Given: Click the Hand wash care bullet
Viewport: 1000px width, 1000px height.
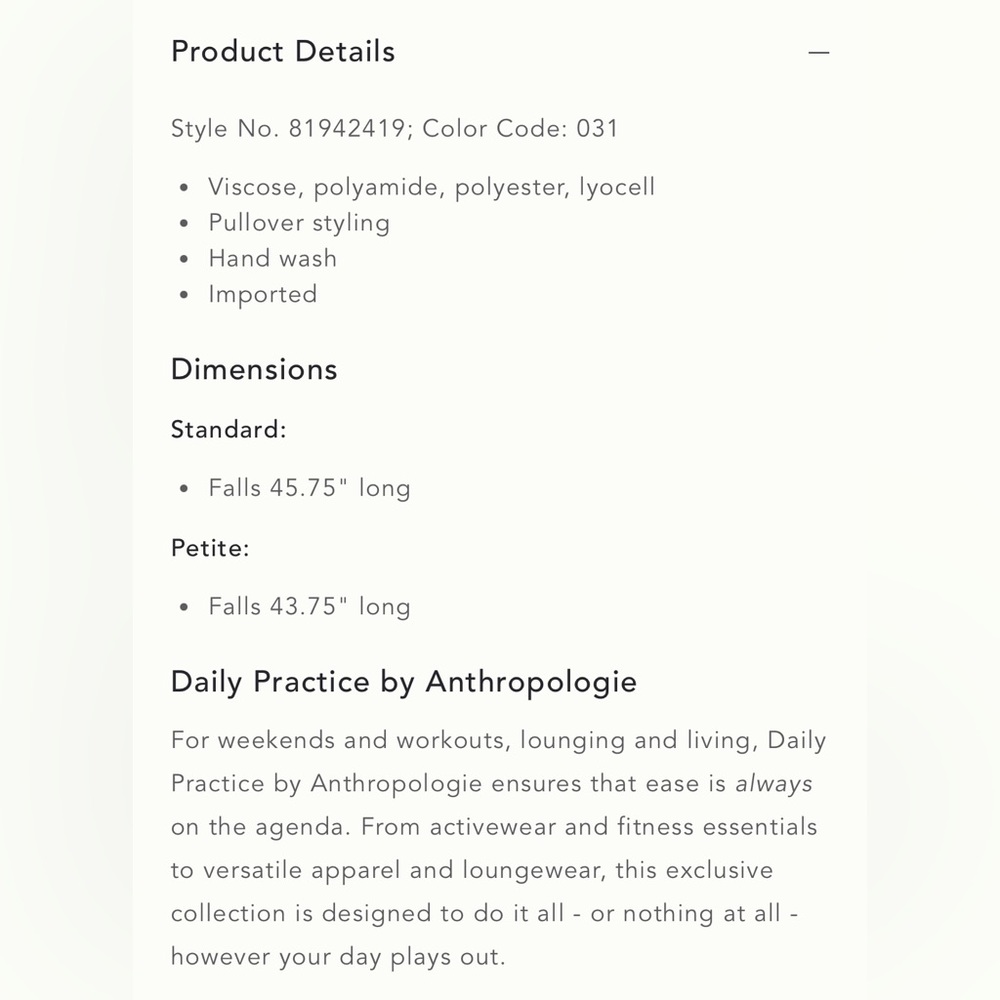Looking at the screenshot, I should [x=272, y=259].
